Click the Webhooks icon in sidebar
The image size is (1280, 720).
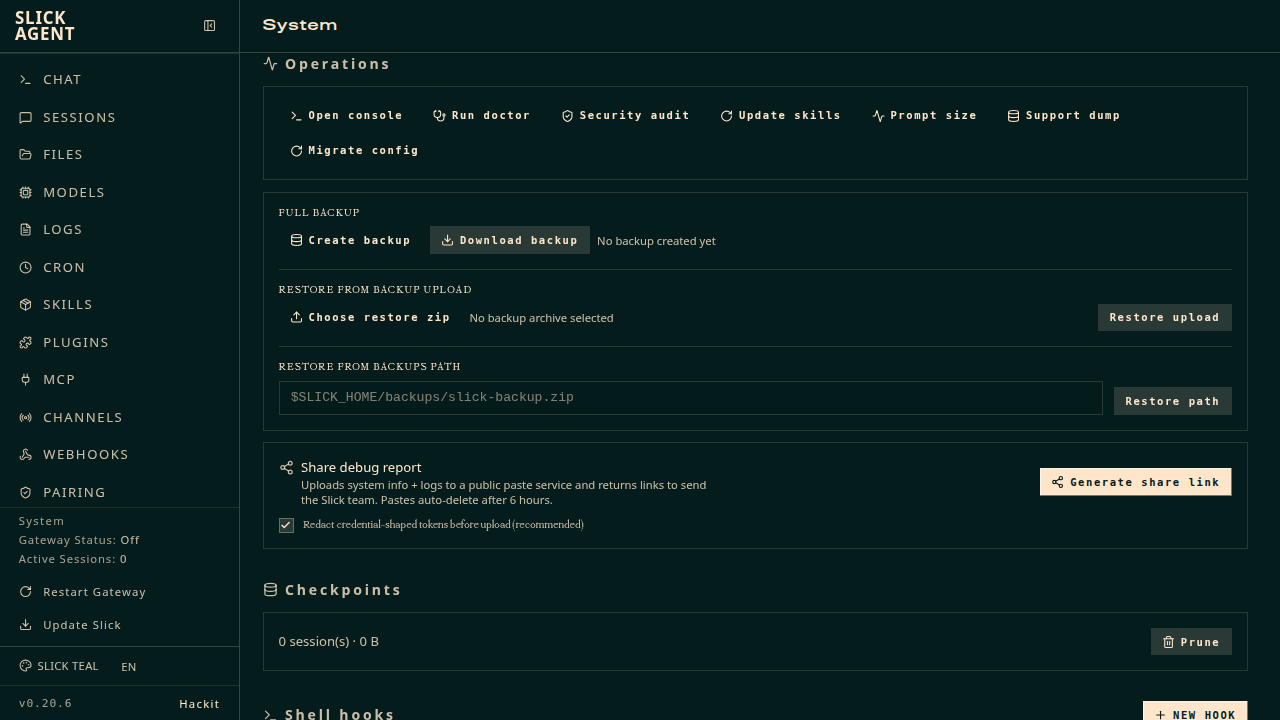click(x=26, y=454)
